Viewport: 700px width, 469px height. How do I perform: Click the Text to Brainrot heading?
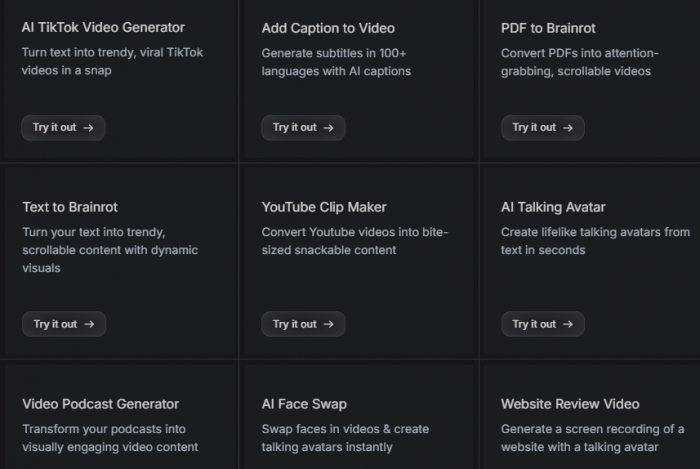[70, 207]
